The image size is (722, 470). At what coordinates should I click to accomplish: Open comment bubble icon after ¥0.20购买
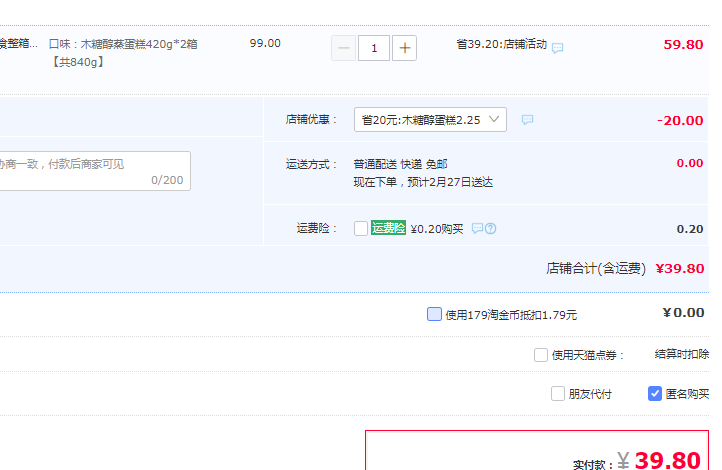click(477, 228)
